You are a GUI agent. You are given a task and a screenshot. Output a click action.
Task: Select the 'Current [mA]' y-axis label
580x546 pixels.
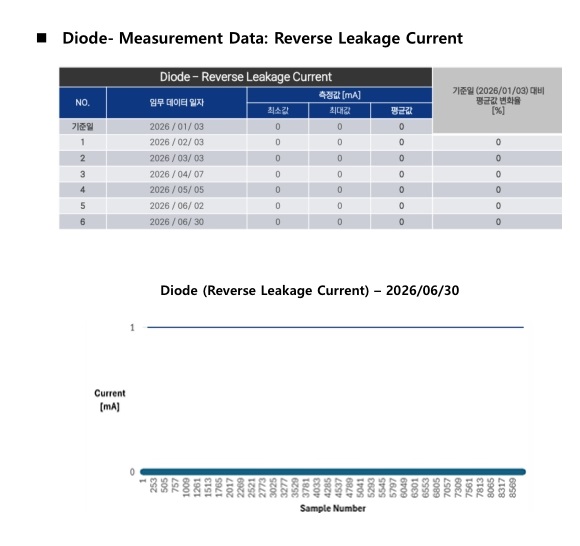point(110,400)
